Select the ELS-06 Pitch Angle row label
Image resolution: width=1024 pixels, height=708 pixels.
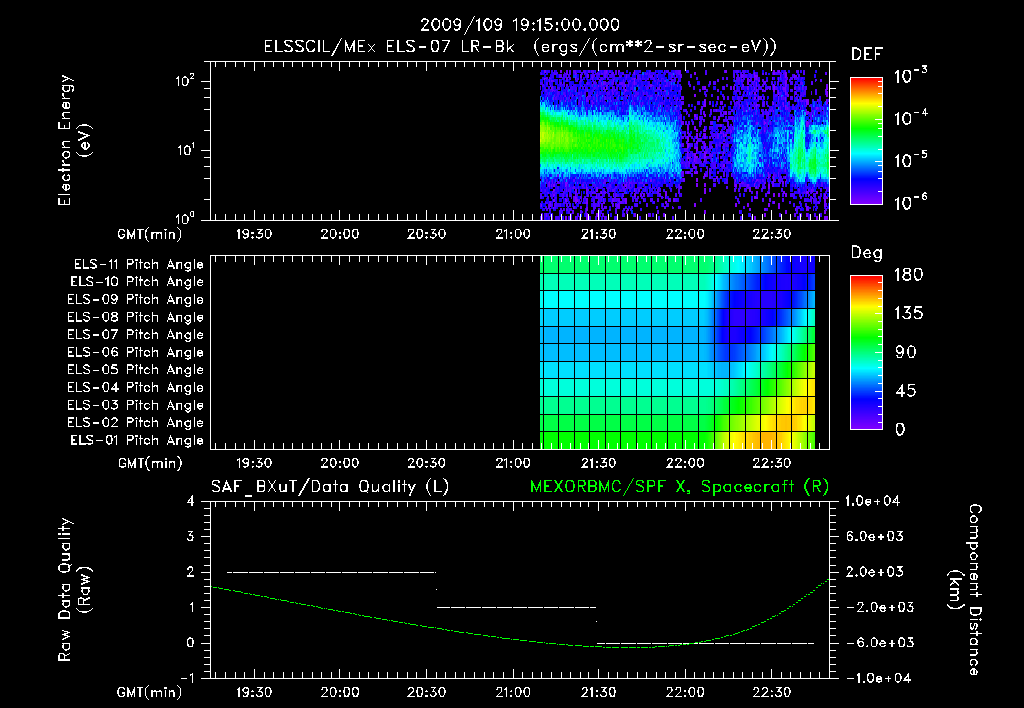click(x=135, y=352)
